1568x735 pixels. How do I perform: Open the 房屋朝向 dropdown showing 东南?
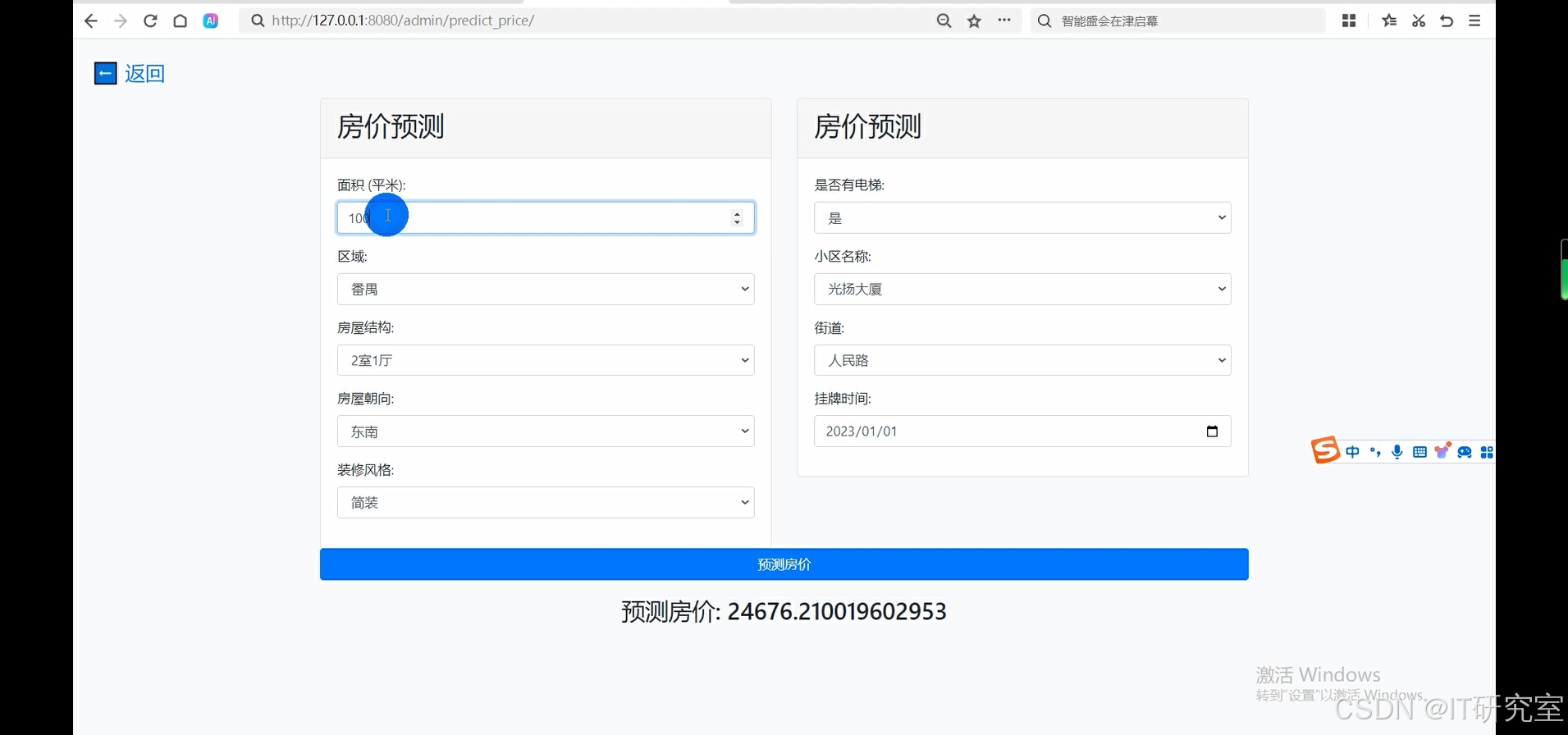(546, 431)
